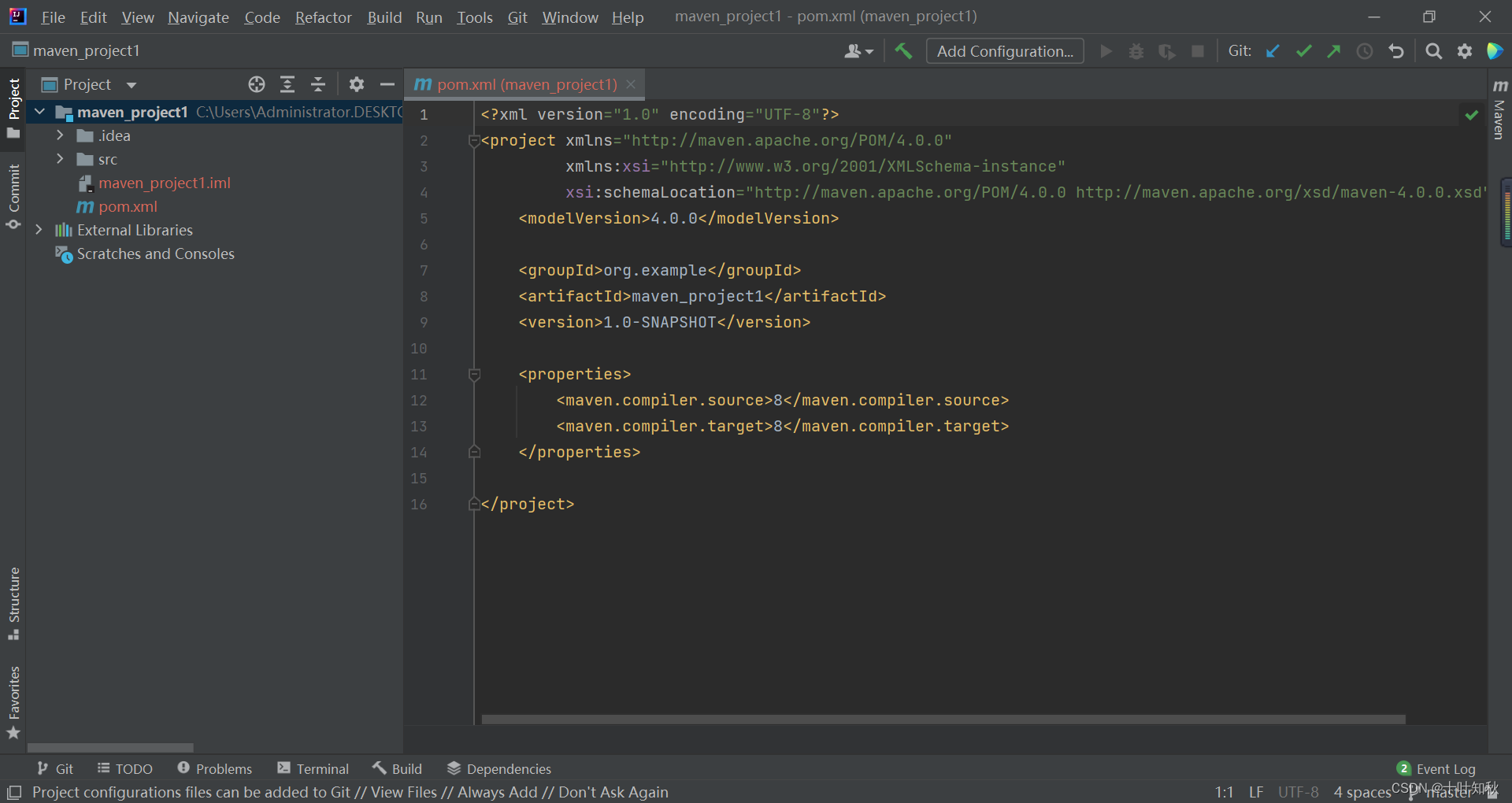The image size is (1512, 803).
Task: Expand External Libraries node
Action: tap(39, 230)
